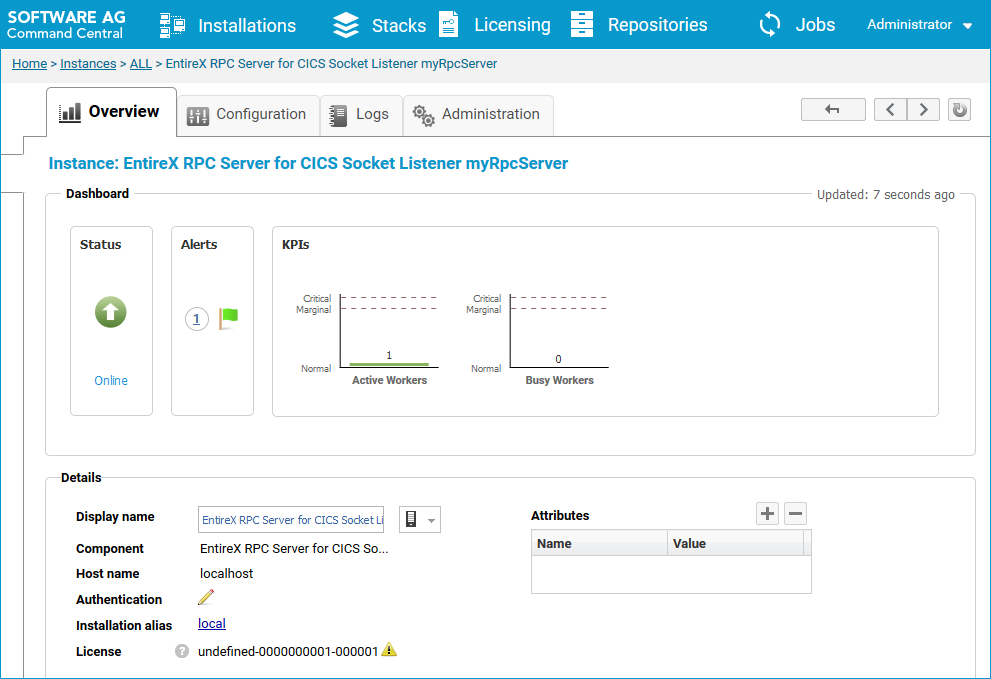Image resolution: width=991 pixels, height=679 pixels.
Task: Click the Updated 7 seconds ago text
Action: tap(885, 195)
